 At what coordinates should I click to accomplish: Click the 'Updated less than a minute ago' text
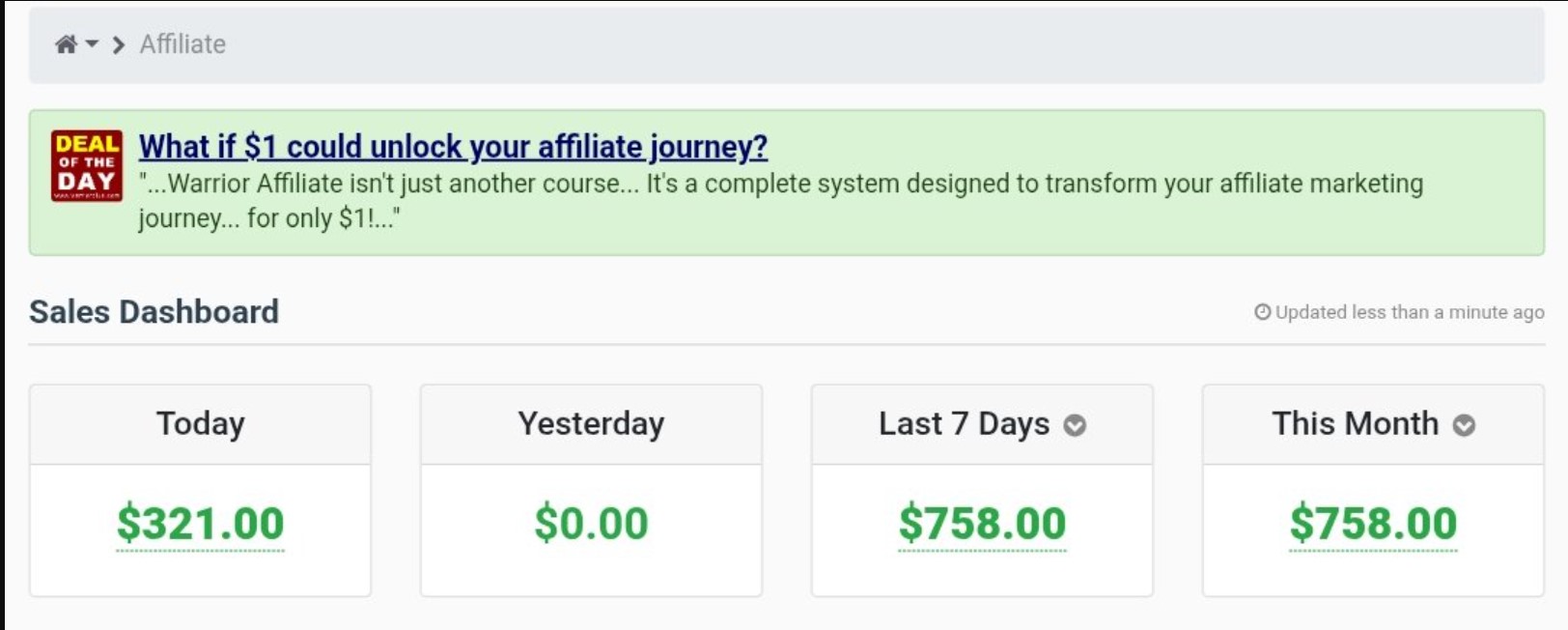point(1410,312)
